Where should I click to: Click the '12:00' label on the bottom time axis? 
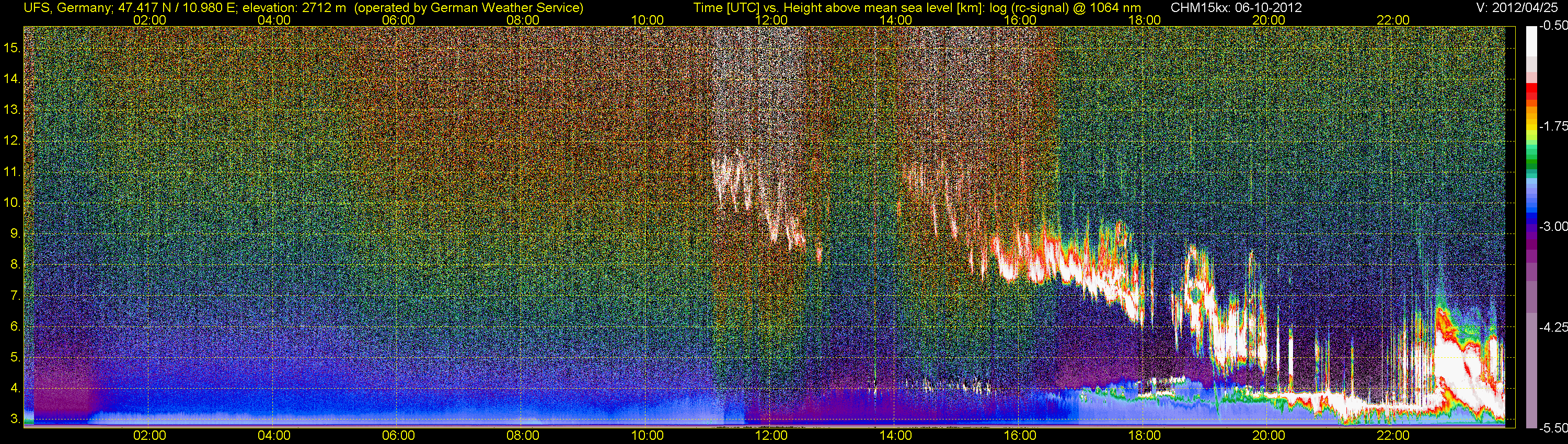point(771,436)
